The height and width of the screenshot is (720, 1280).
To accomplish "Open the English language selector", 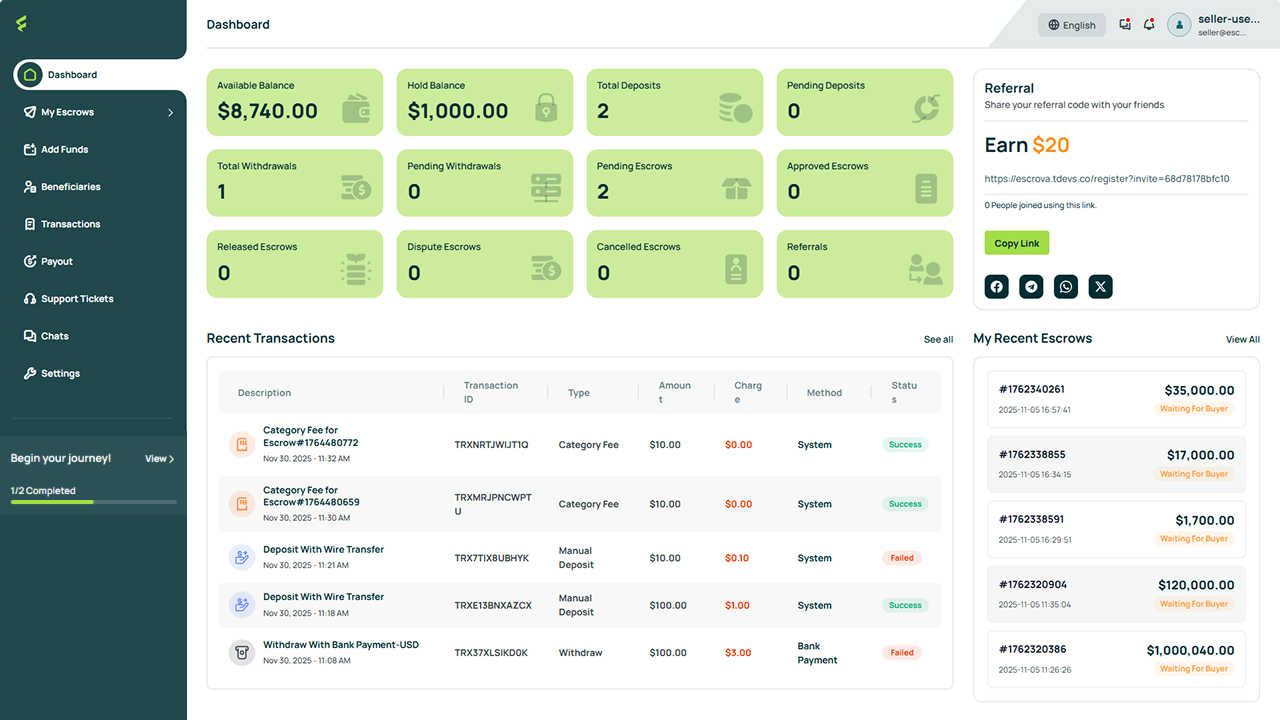I will [1072, 25].
